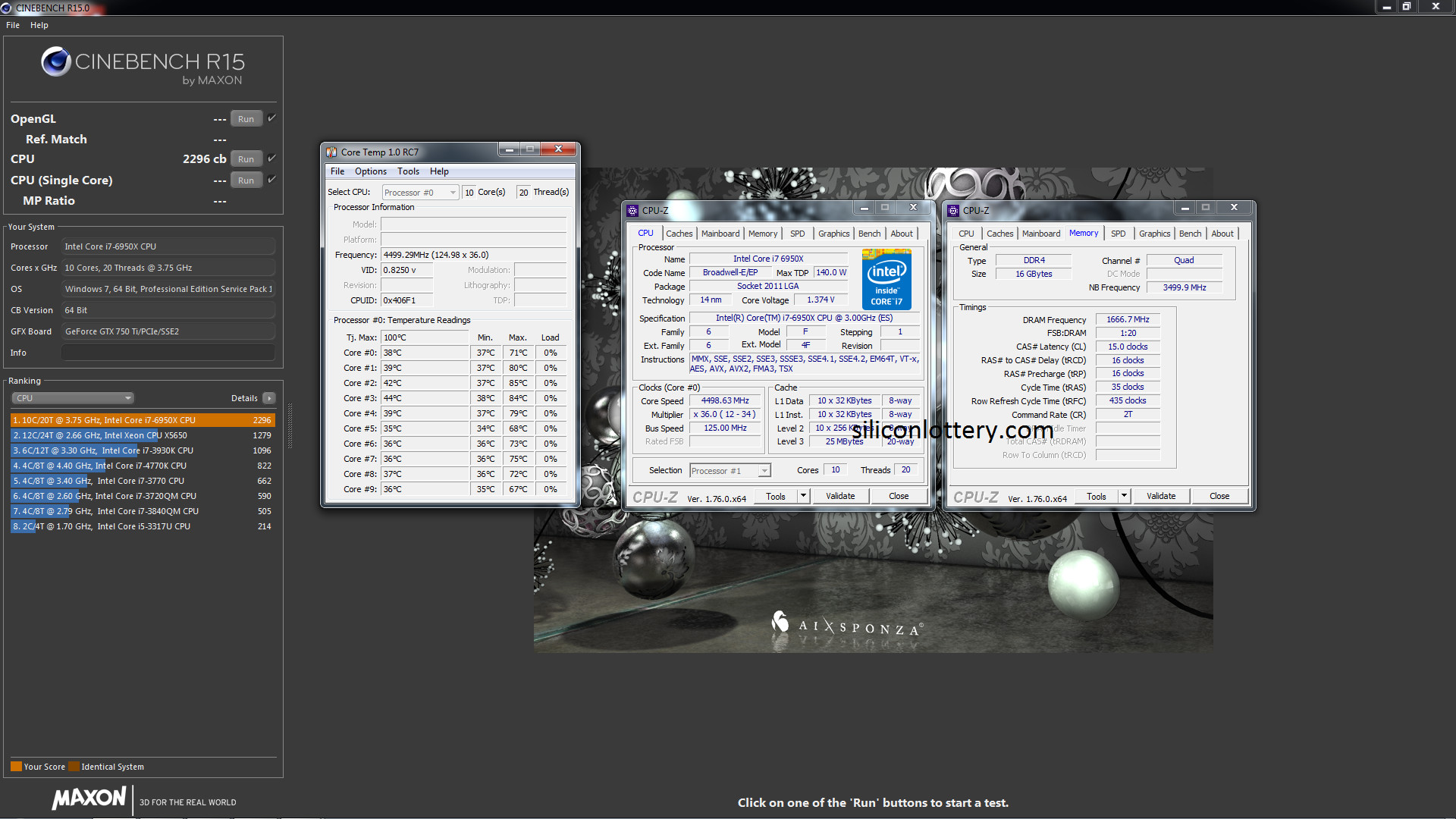
Task: Click the CPU-Z Validate button
Action: 841,496
